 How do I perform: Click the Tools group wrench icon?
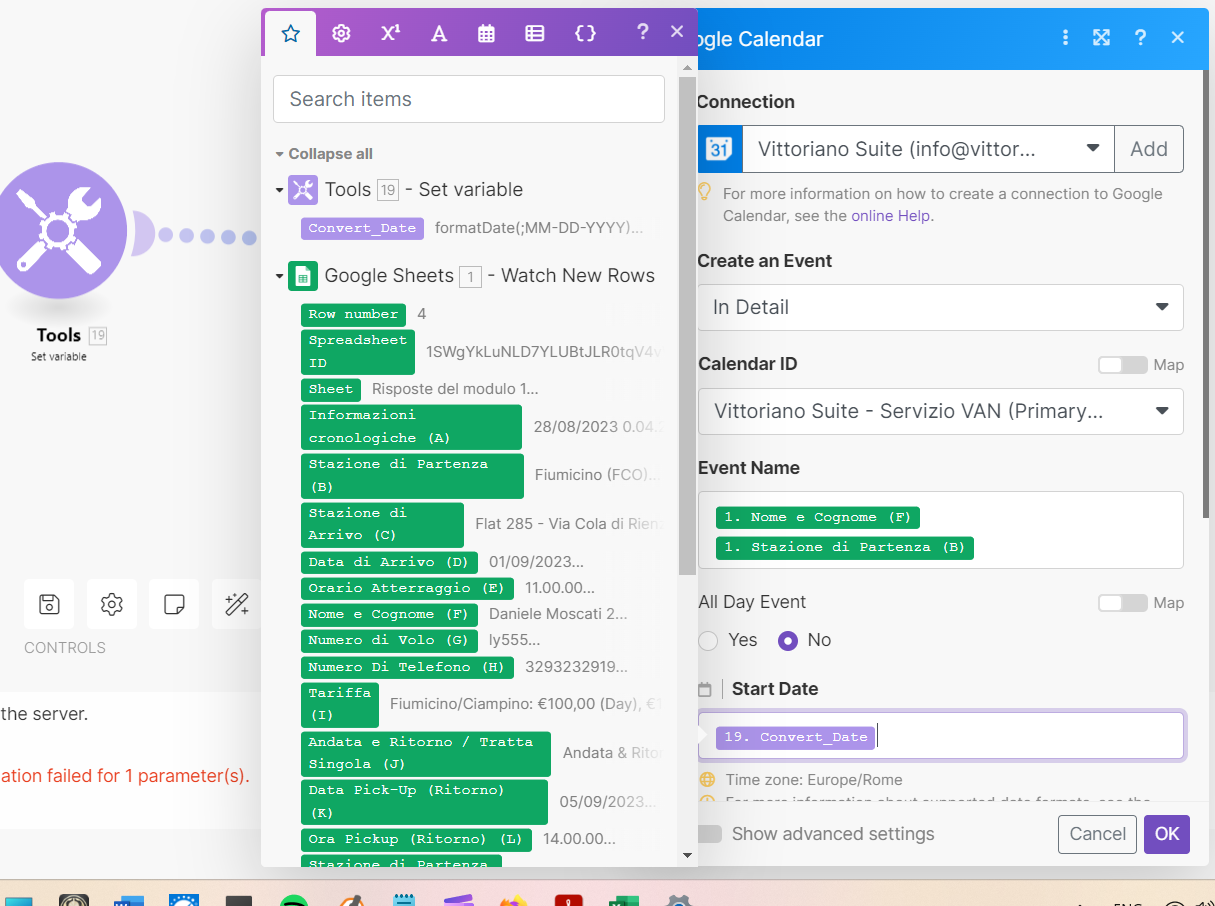(x=303, y=190)
